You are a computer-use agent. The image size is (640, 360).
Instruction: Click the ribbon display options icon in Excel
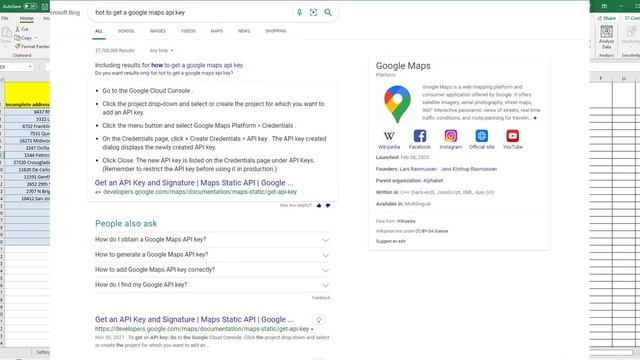tap(604, 6)
